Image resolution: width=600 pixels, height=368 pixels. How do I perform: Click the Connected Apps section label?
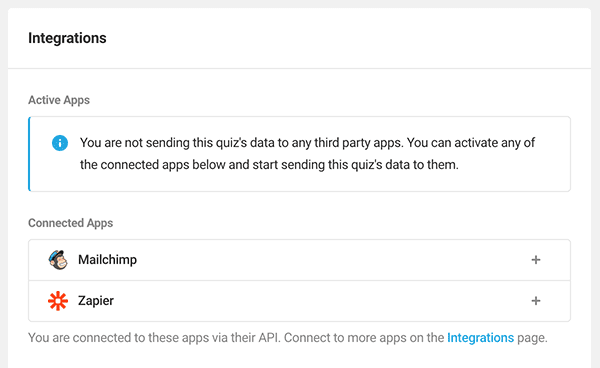[x=70, y=223]
